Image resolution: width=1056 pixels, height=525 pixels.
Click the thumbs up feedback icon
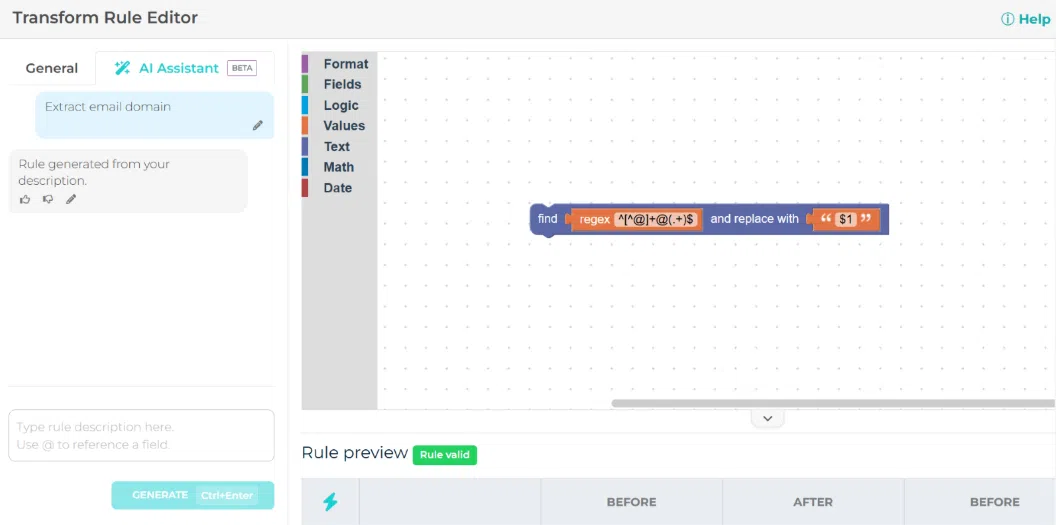(25, 199)
